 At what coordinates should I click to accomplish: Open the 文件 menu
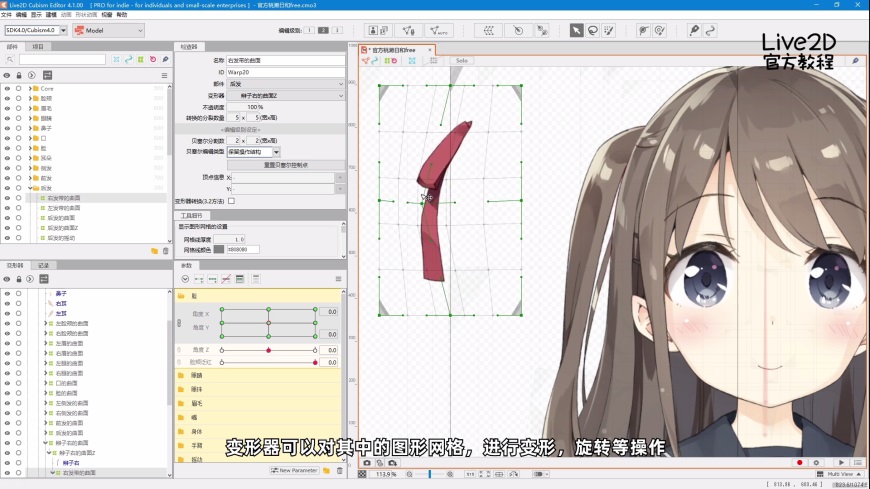pyautogui.click(x=6, y=14)
